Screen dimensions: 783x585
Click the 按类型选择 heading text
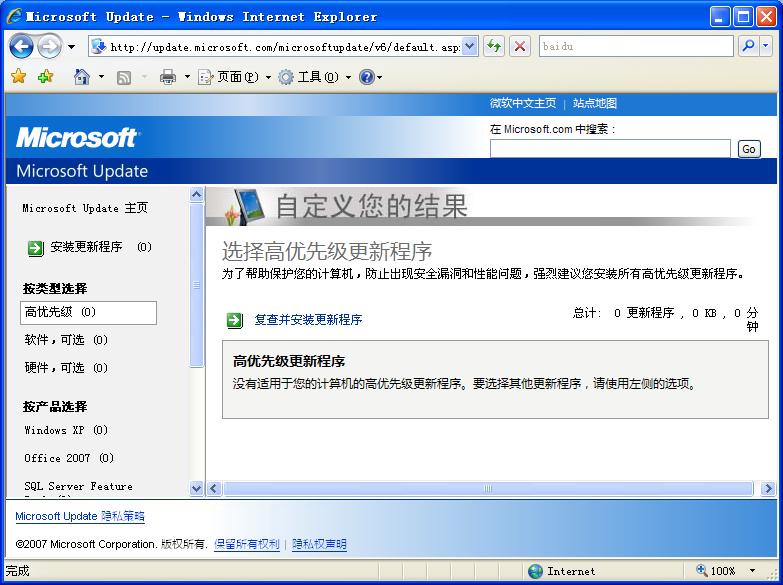(55, 289)
